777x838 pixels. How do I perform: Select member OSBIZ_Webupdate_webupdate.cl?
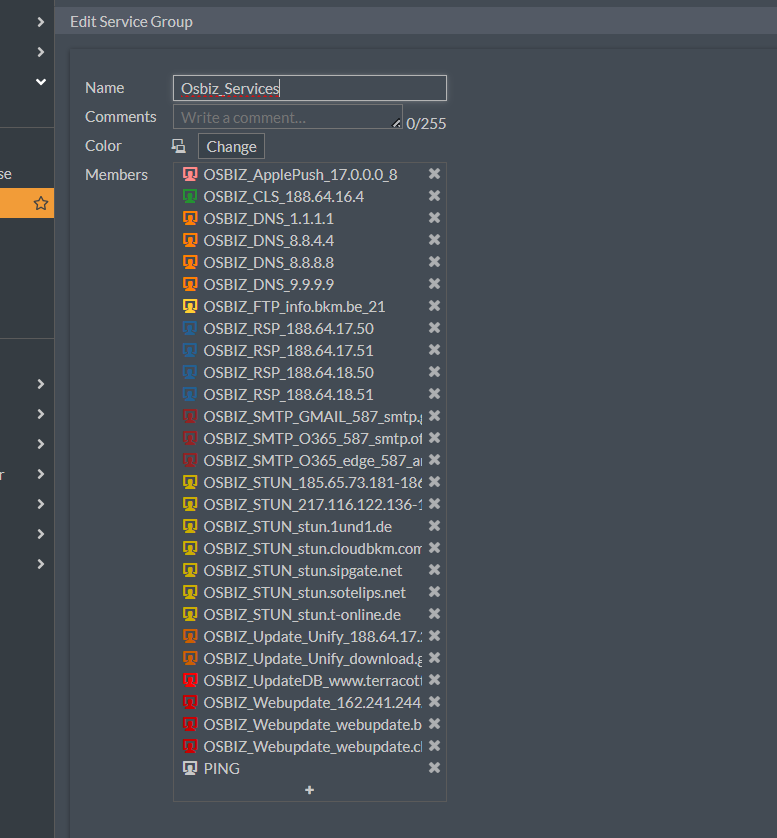pyautogui.click(x=313, y=747)
